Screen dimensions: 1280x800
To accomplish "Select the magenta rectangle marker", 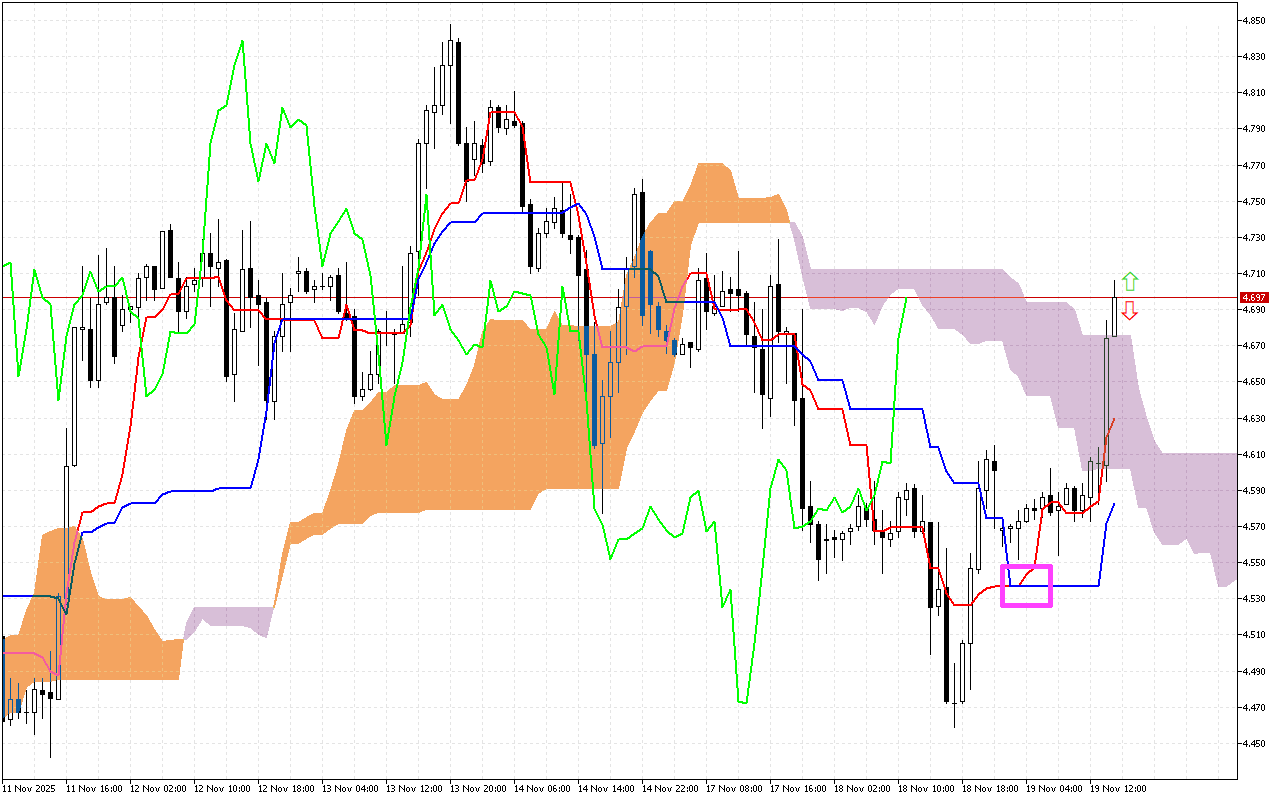I will [x=1026, y=585].
